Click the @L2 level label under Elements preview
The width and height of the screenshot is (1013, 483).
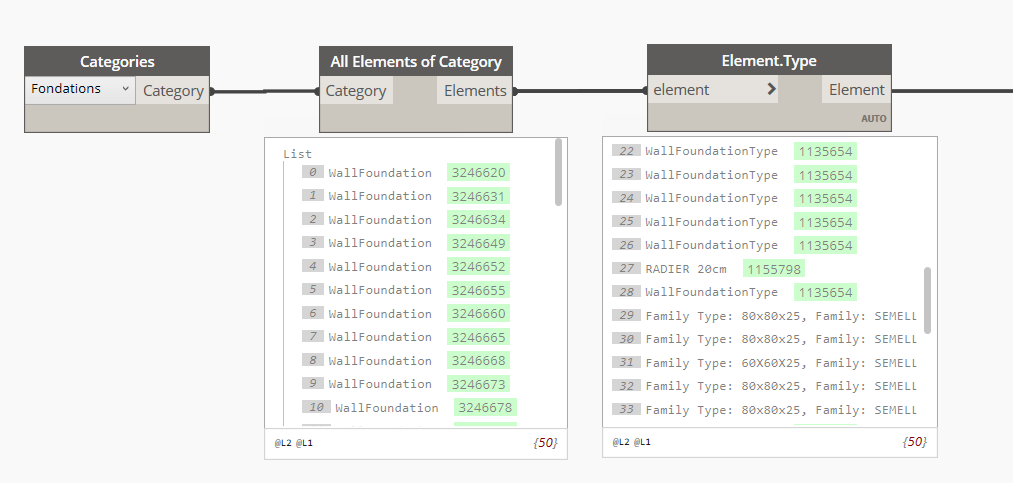(283, 442)
